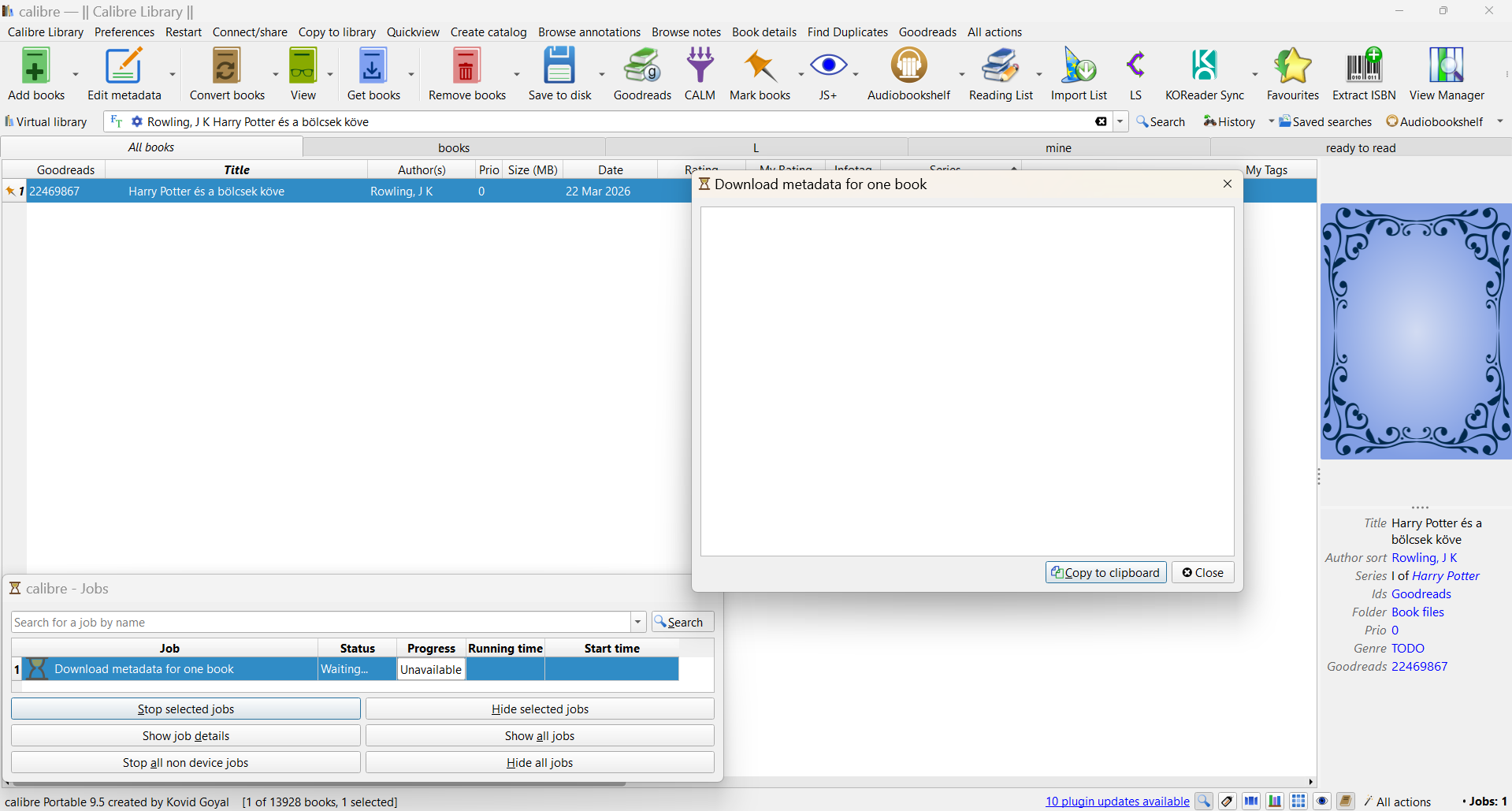Expand the Save to disk dropdown arrow

coord(602,74)
